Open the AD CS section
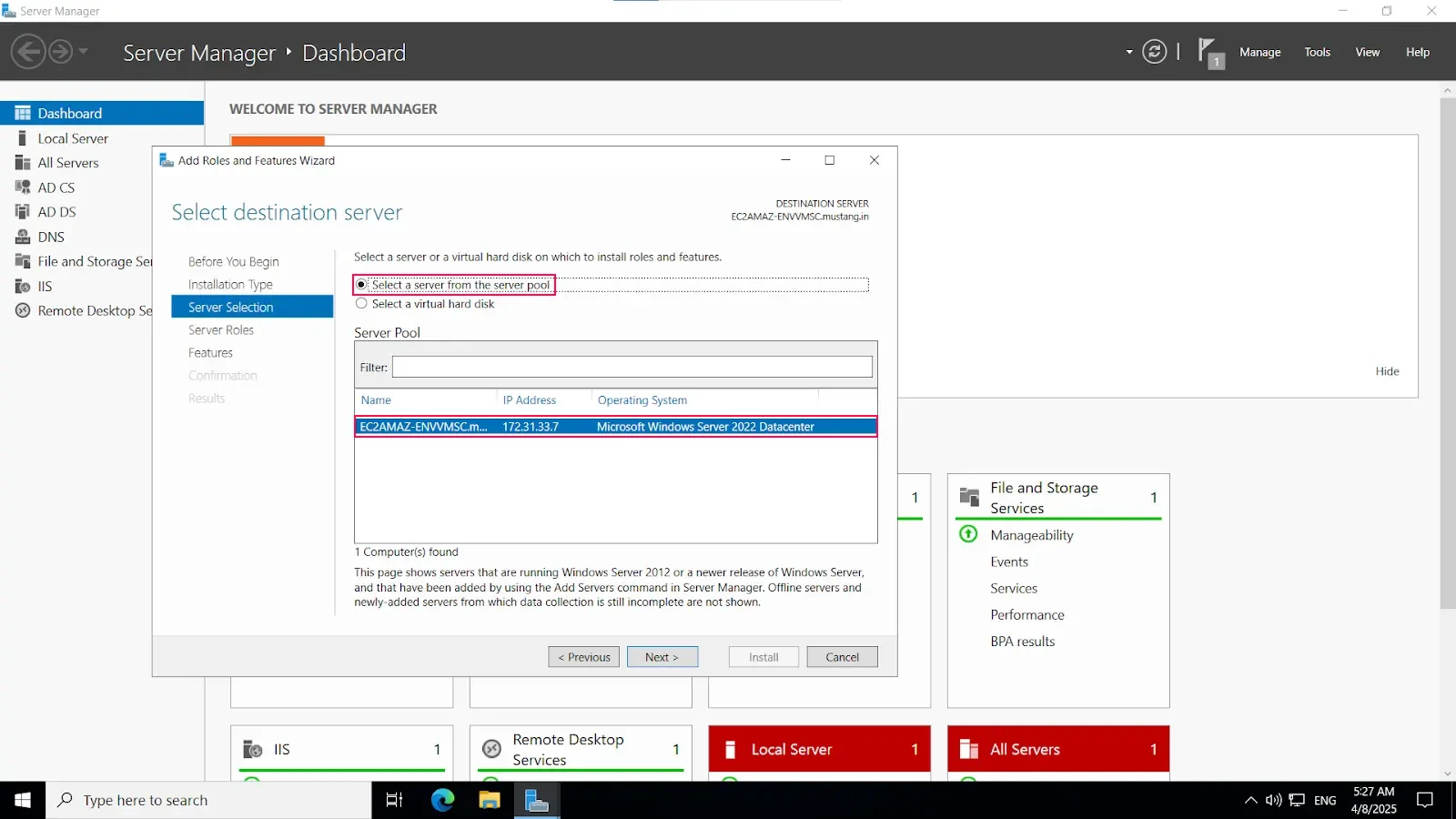Screen dimensions: 1456x819 point(57,187)
